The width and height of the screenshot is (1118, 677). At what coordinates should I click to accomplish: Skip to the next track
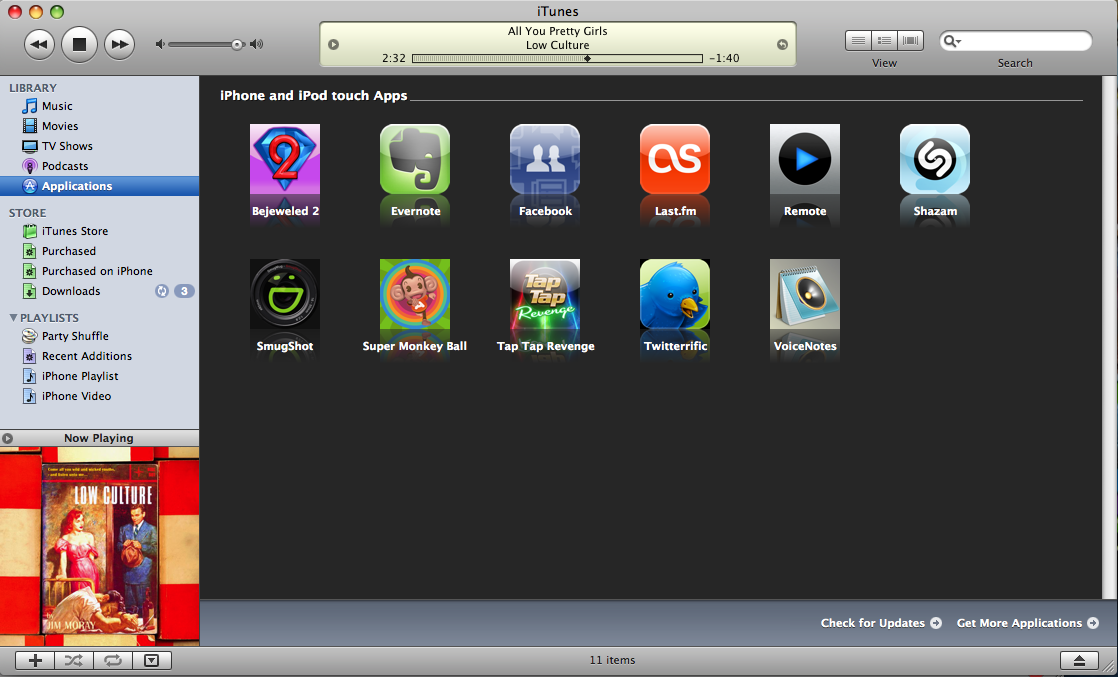point(119,44)
